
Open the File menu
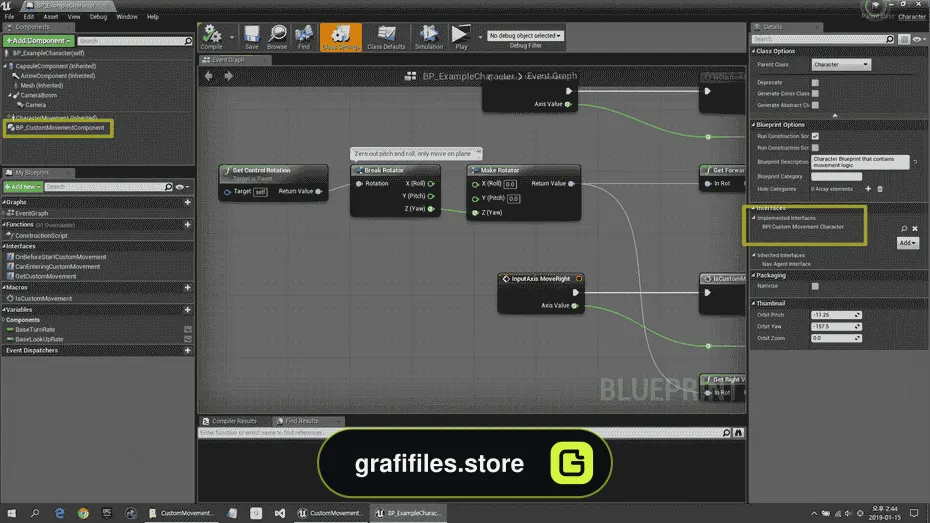[9, 17]
